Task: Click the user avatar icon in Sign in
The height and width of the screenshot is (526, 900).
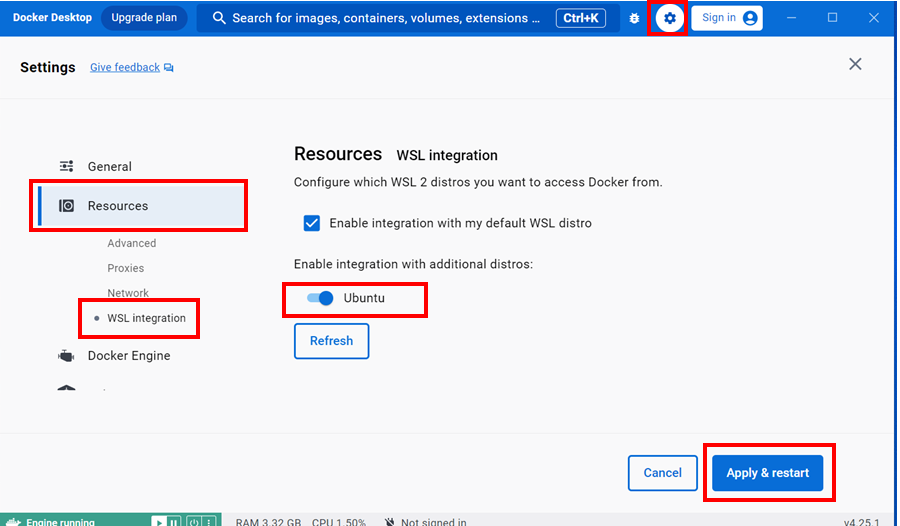Action: 750,18
